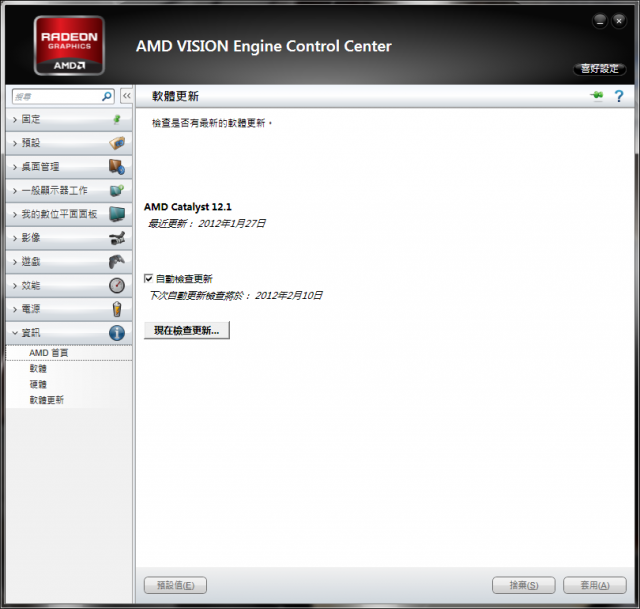Click the 影像 video camera icon
The width and height of the screenshot is (640, 609).
click(117, 238)
